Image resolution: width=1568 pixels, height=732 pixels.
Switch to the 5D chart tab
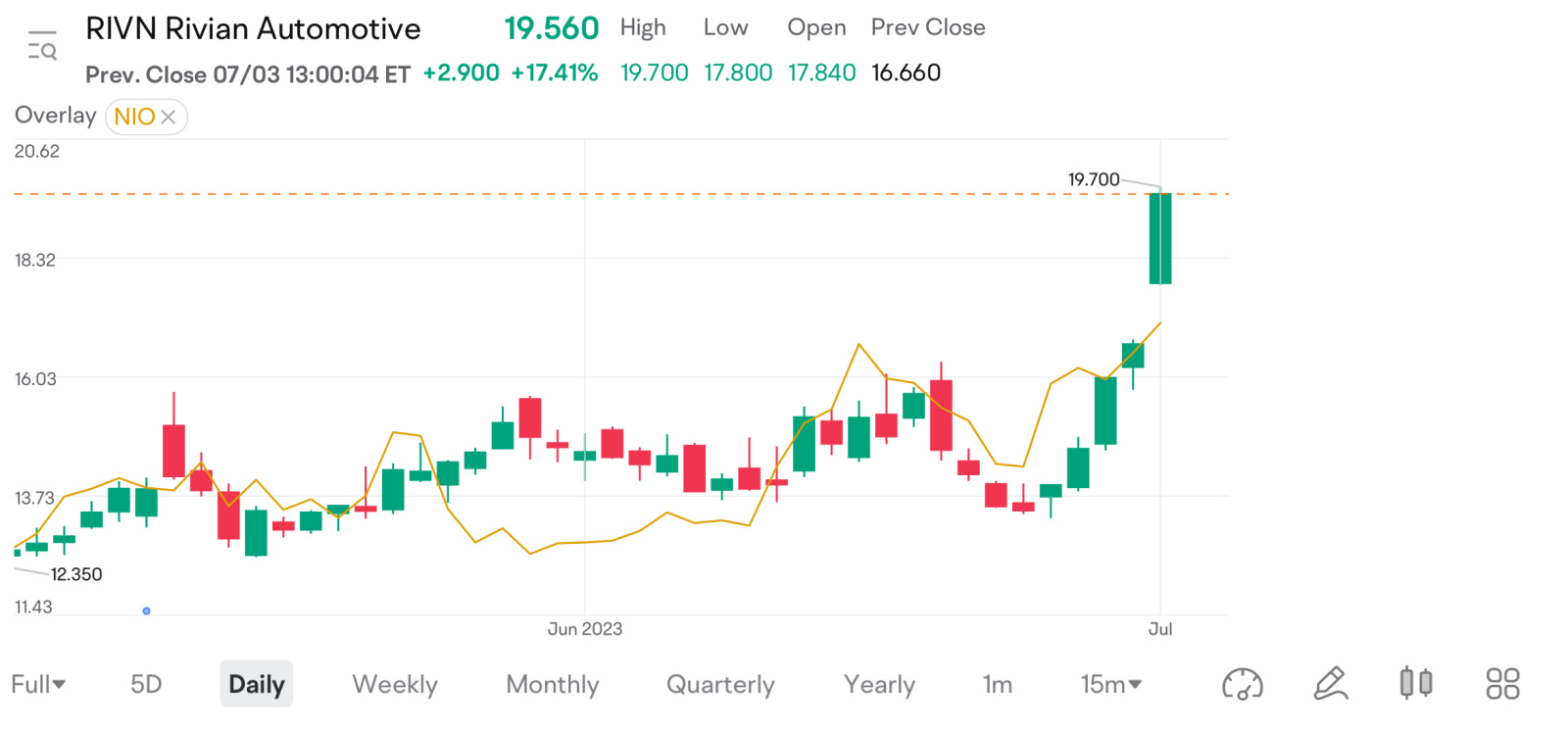coord(146,684)
